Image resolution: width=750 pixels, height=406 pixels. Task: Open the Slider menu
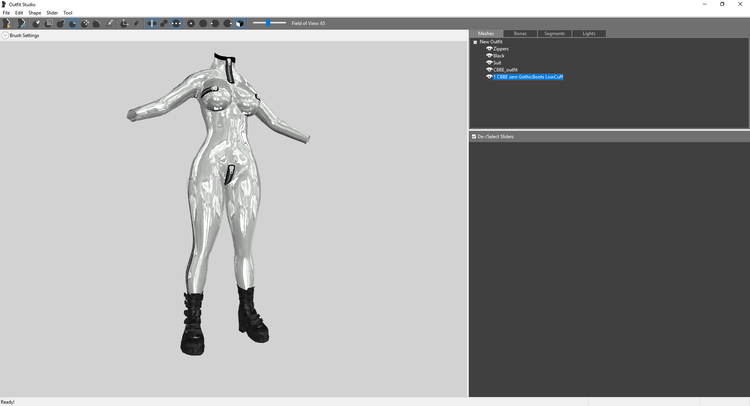click(52, 13)
